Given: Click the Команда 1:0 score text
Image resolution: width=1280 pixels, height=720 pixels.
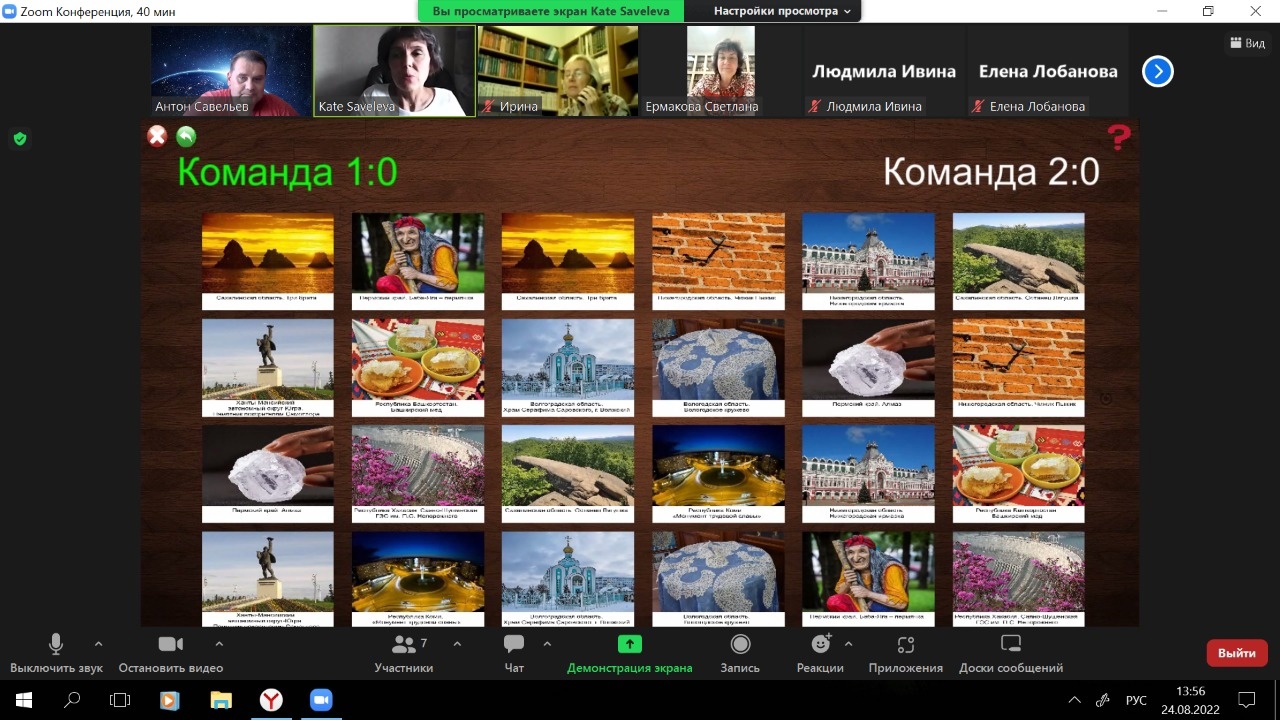Looking at the screenshot, I should pos(288,172).
